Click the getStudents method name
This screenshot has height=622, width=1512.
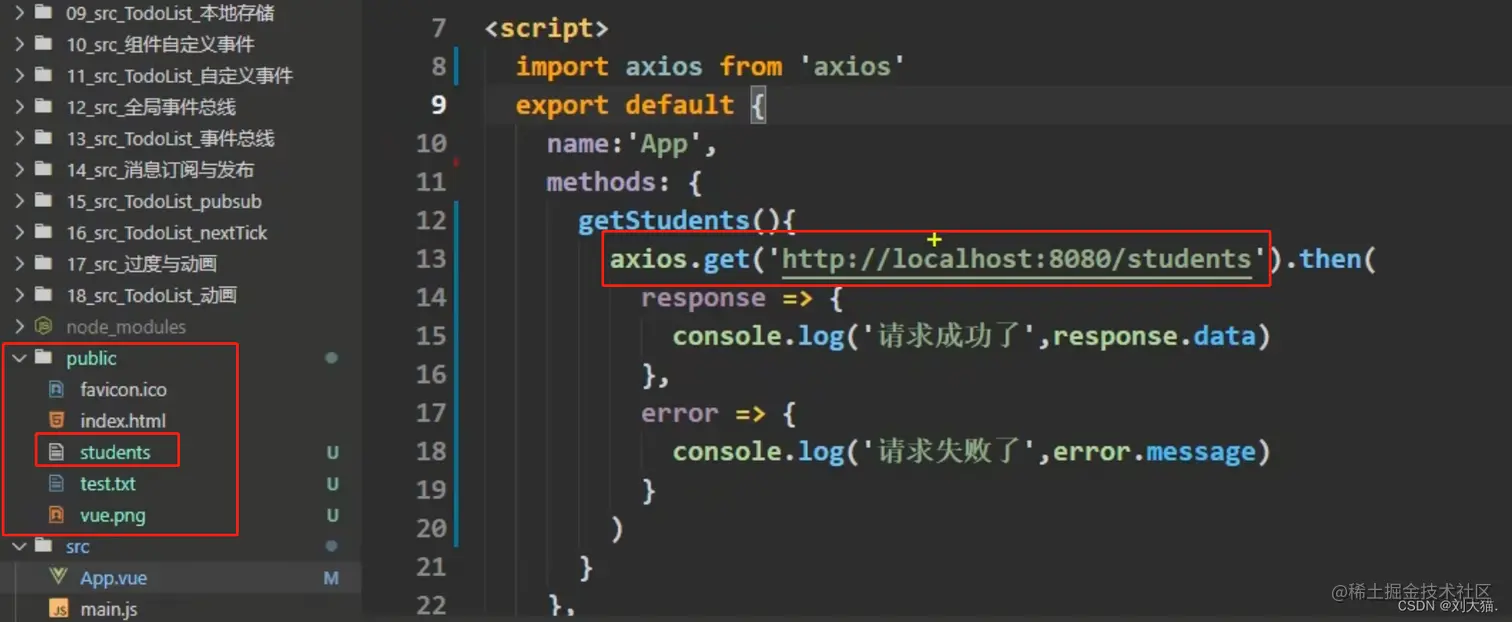point(663,221)
